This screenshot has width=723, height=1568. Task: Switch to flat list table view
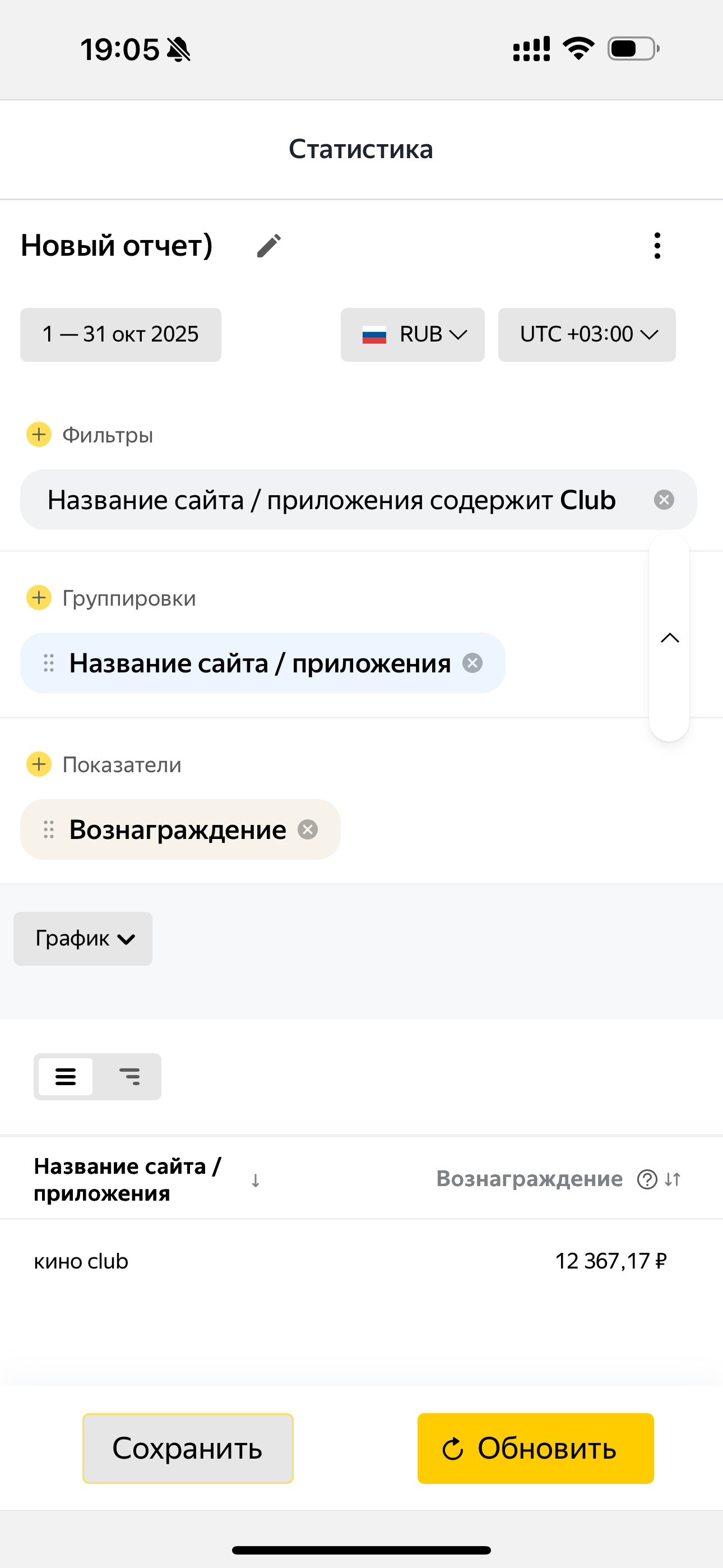[x=66, y=1077]
